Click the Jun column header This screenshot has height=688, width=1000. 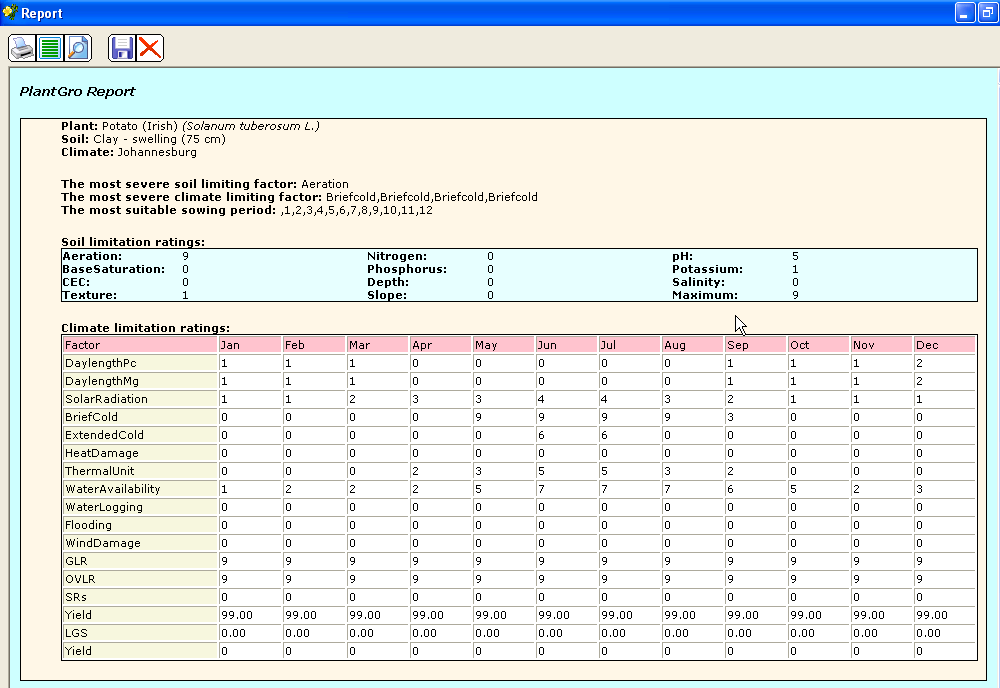point(565,345)
